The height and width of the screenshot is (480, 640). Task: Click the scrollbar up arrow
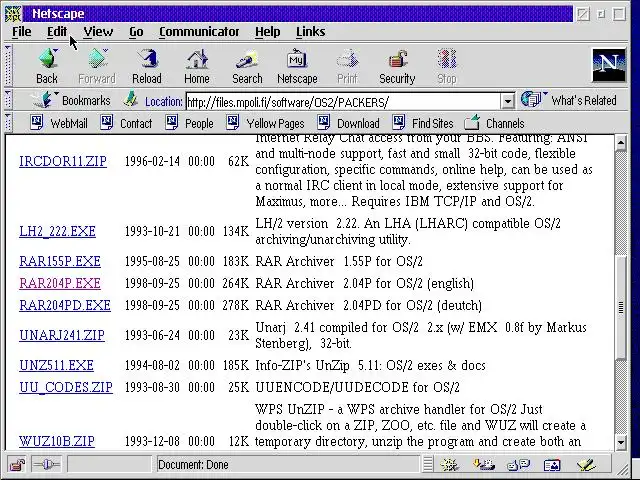[x=621, y=142]
